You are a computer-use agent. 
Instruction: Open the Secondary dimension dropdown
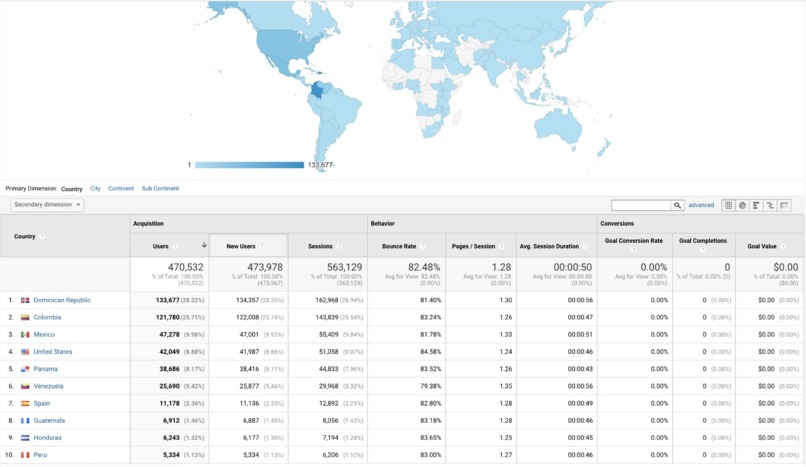pos(47,204)
